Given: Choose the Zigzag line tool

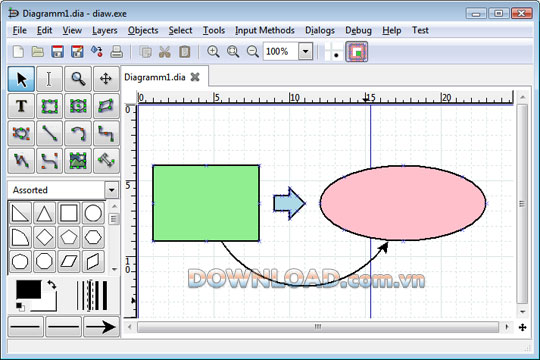Looking at the screenshot, I should tap(106, 133).
